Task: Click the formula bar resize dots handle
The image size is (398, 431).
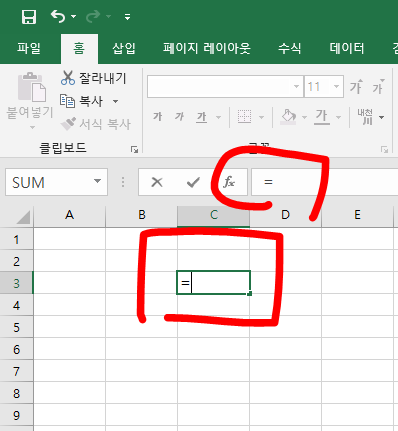Action: click(x=123, y=182)
